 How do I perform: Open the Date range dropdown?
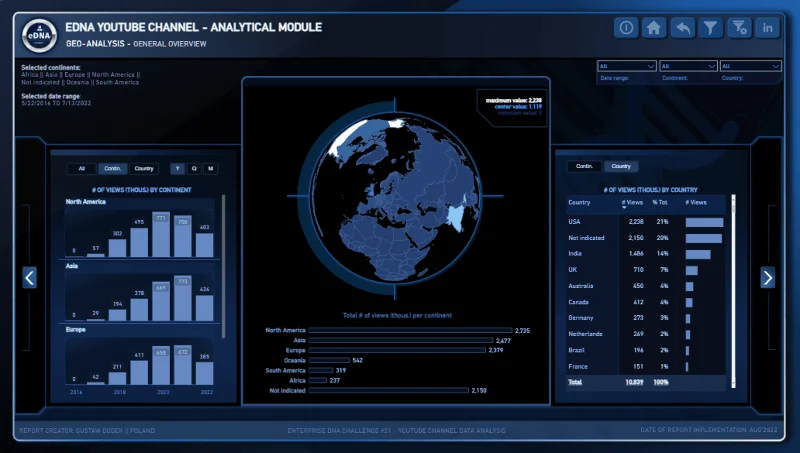627,66
